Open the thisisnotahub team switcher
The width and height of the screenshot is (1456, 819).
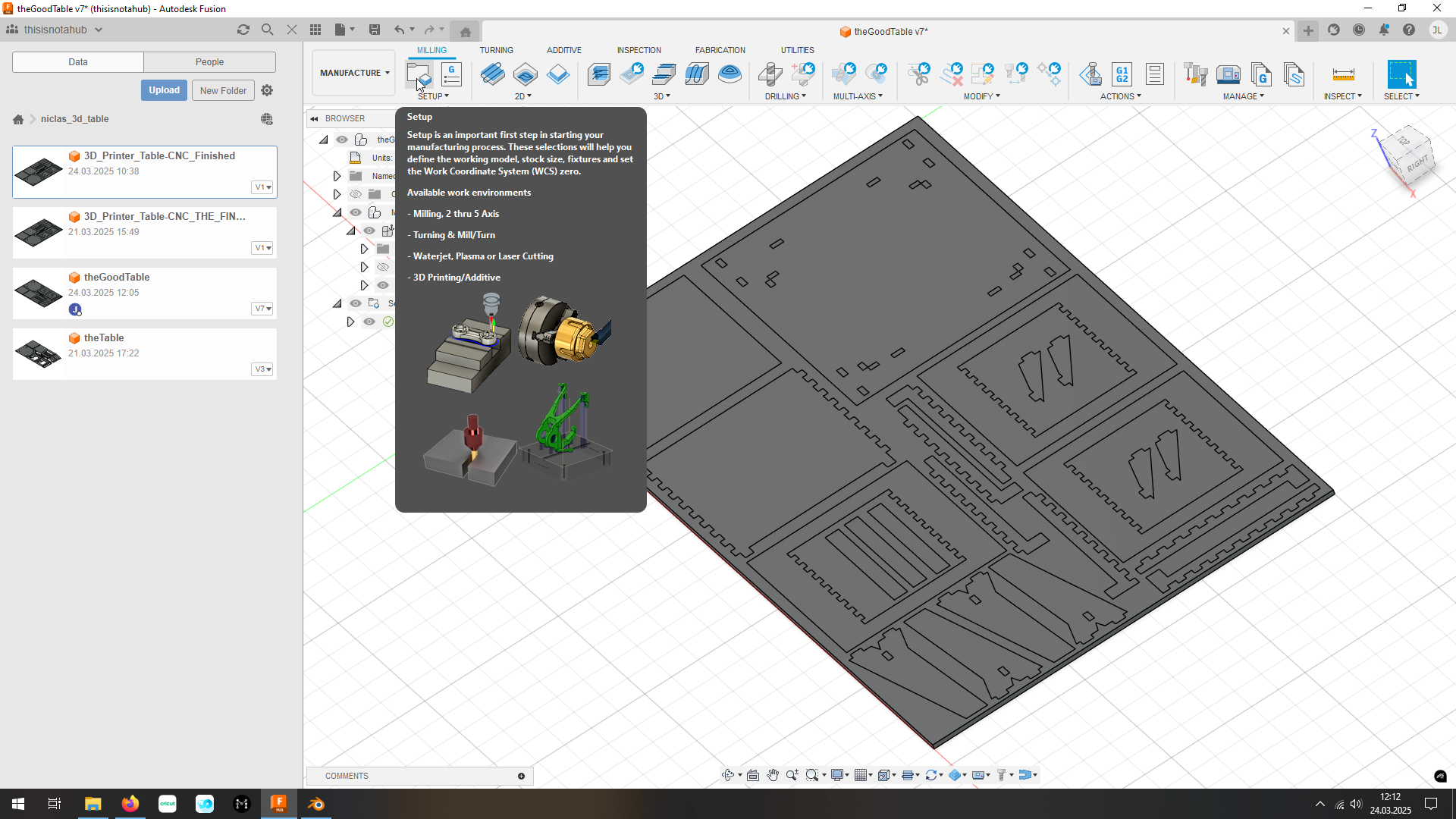(x=55, y=30)
